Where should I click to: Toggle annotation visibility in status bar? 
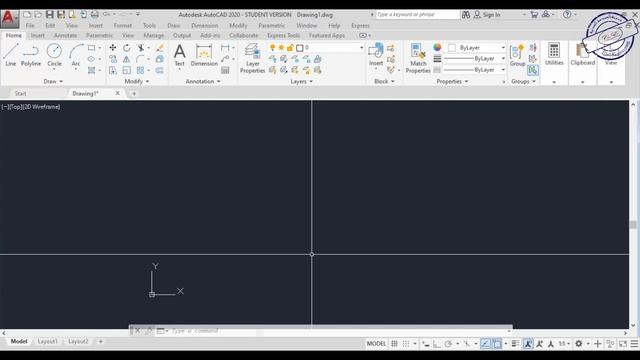[x=528, y=344]
